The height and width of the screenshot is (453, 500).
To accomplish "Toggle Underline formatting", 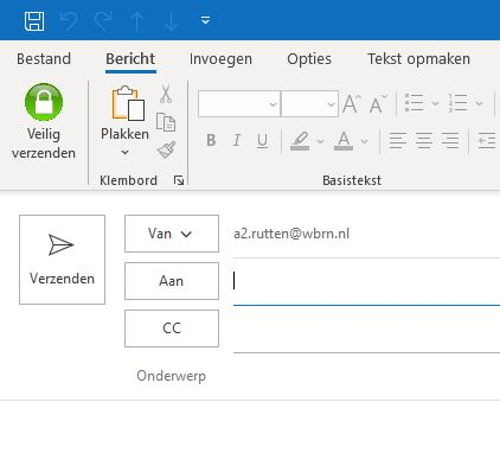I will pyautogui.click(x=262, y=140).
